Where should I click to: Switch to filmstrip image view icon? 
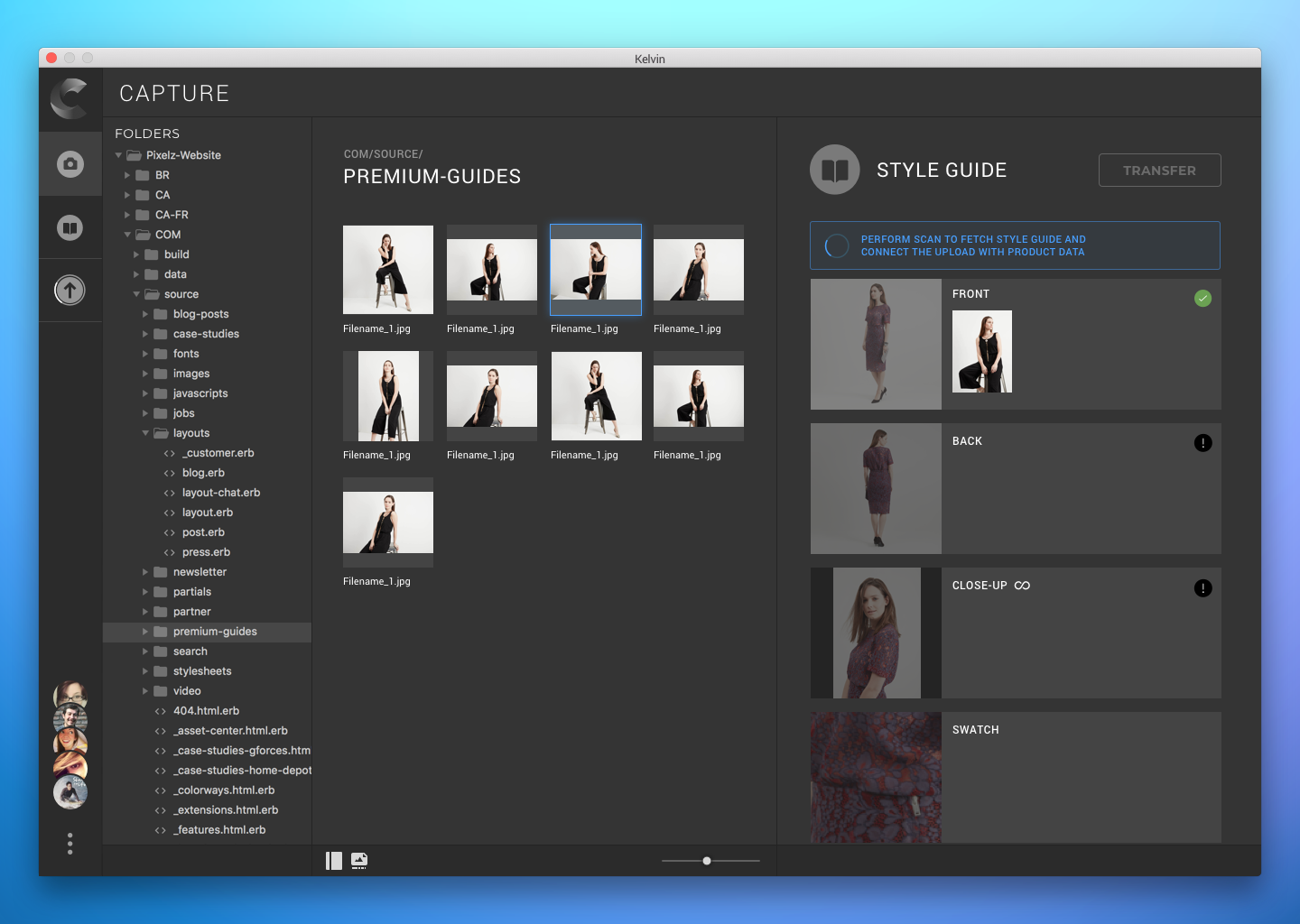pos(359,861)
